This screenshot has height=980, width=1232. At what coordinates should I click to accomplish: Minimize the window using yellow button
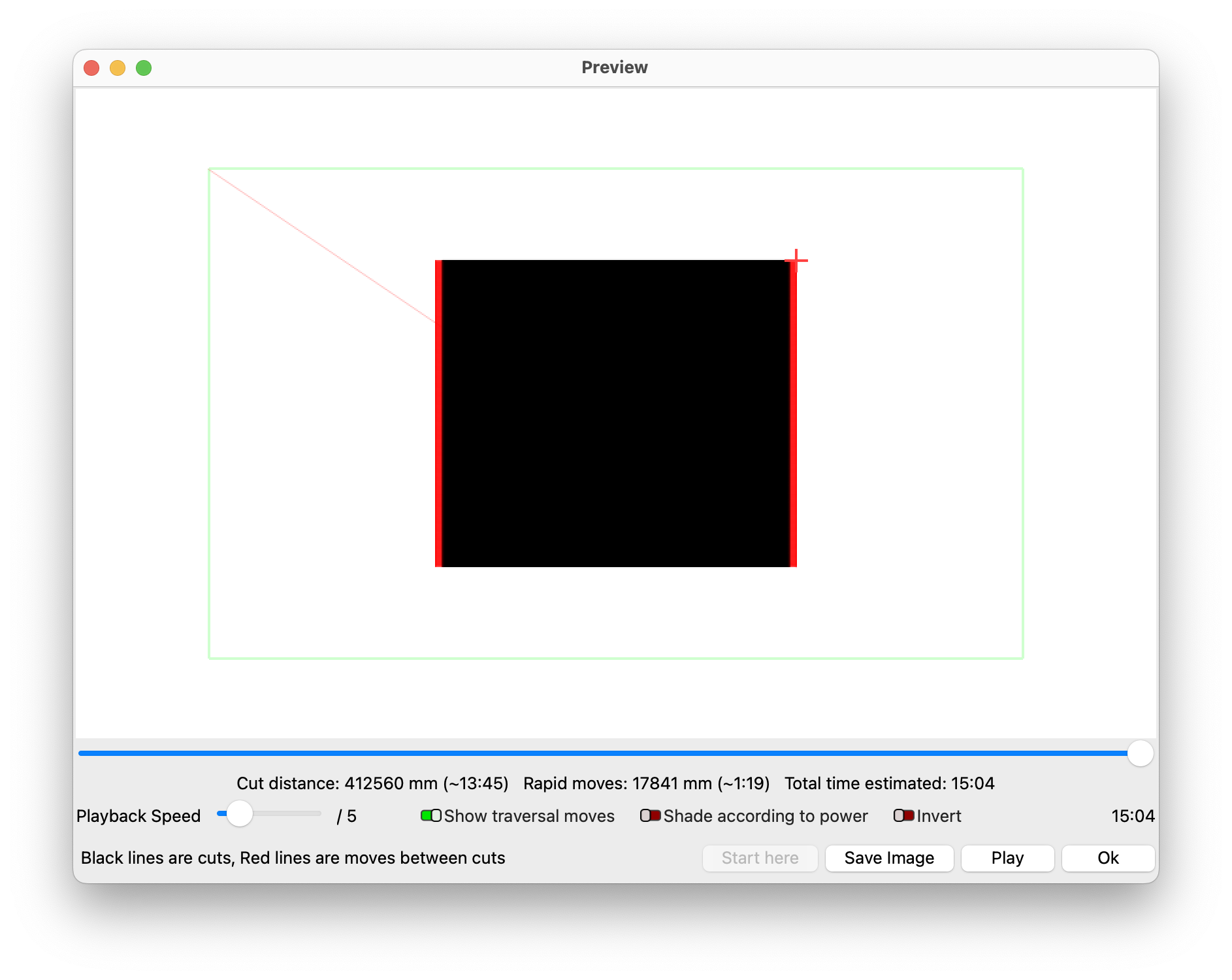(118, 68)
